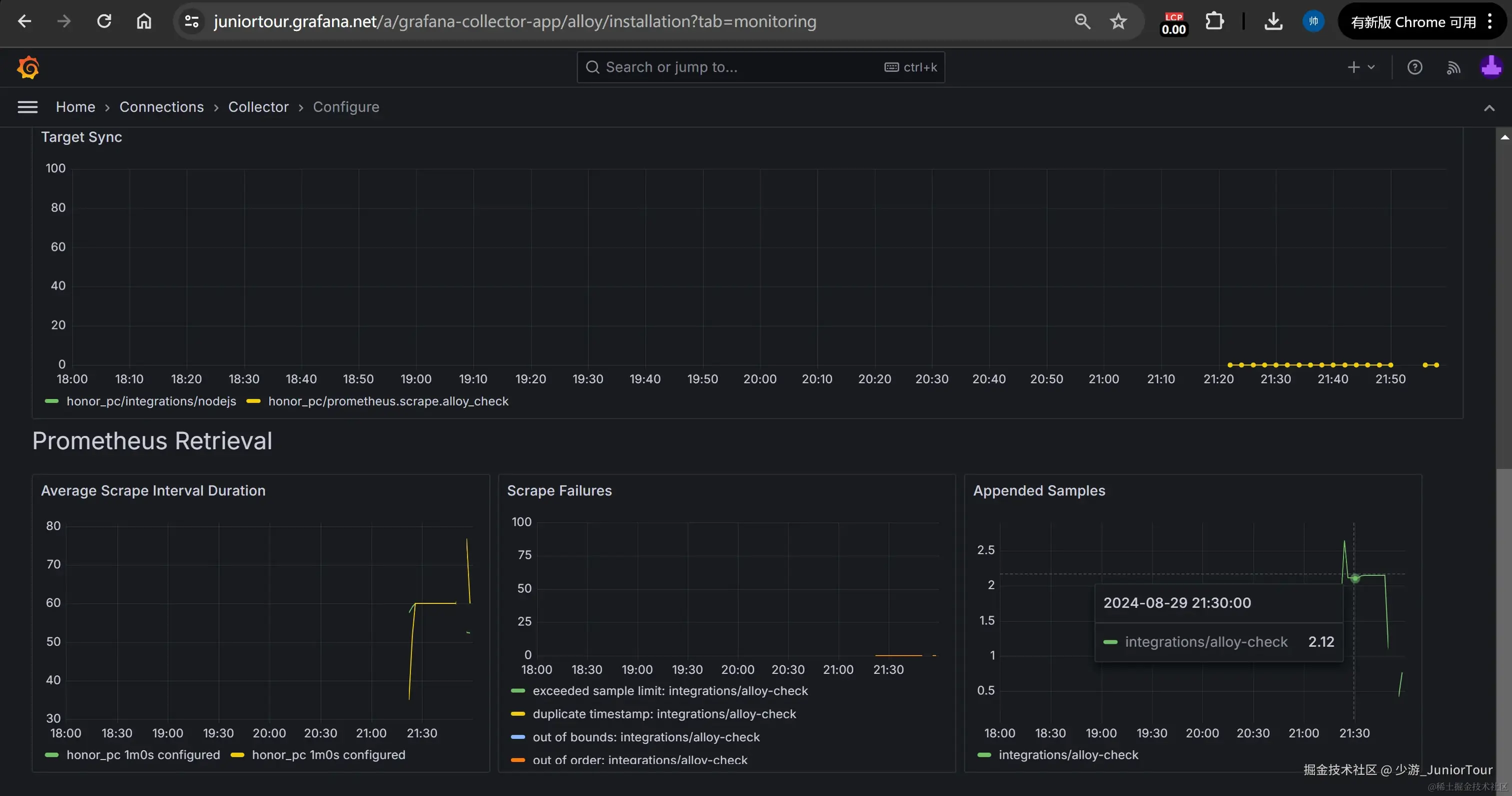Click the browser extensions puzzle icon
The image size is (1512, 796).
pos(1214,21)
